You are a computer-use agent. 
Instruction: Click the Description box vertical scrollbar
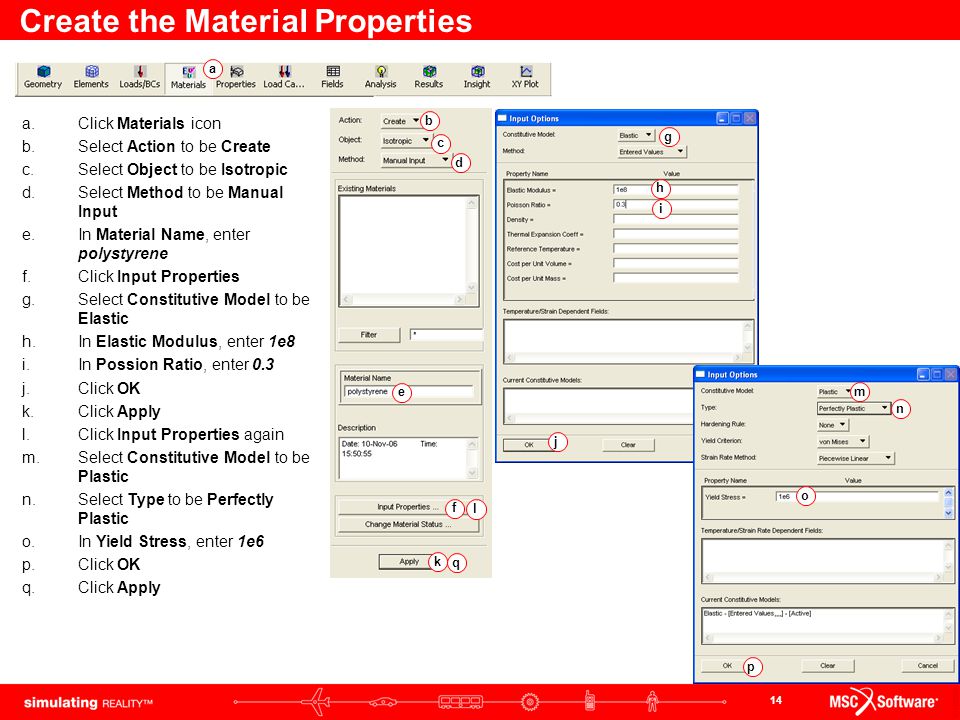click(472, 459)
